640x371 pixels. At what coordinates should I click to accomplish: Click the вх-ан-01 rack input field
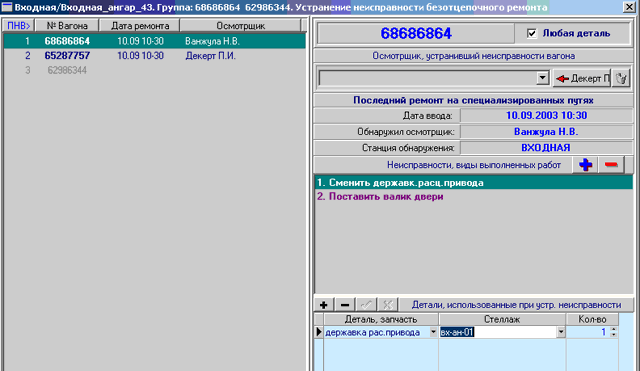498,332
